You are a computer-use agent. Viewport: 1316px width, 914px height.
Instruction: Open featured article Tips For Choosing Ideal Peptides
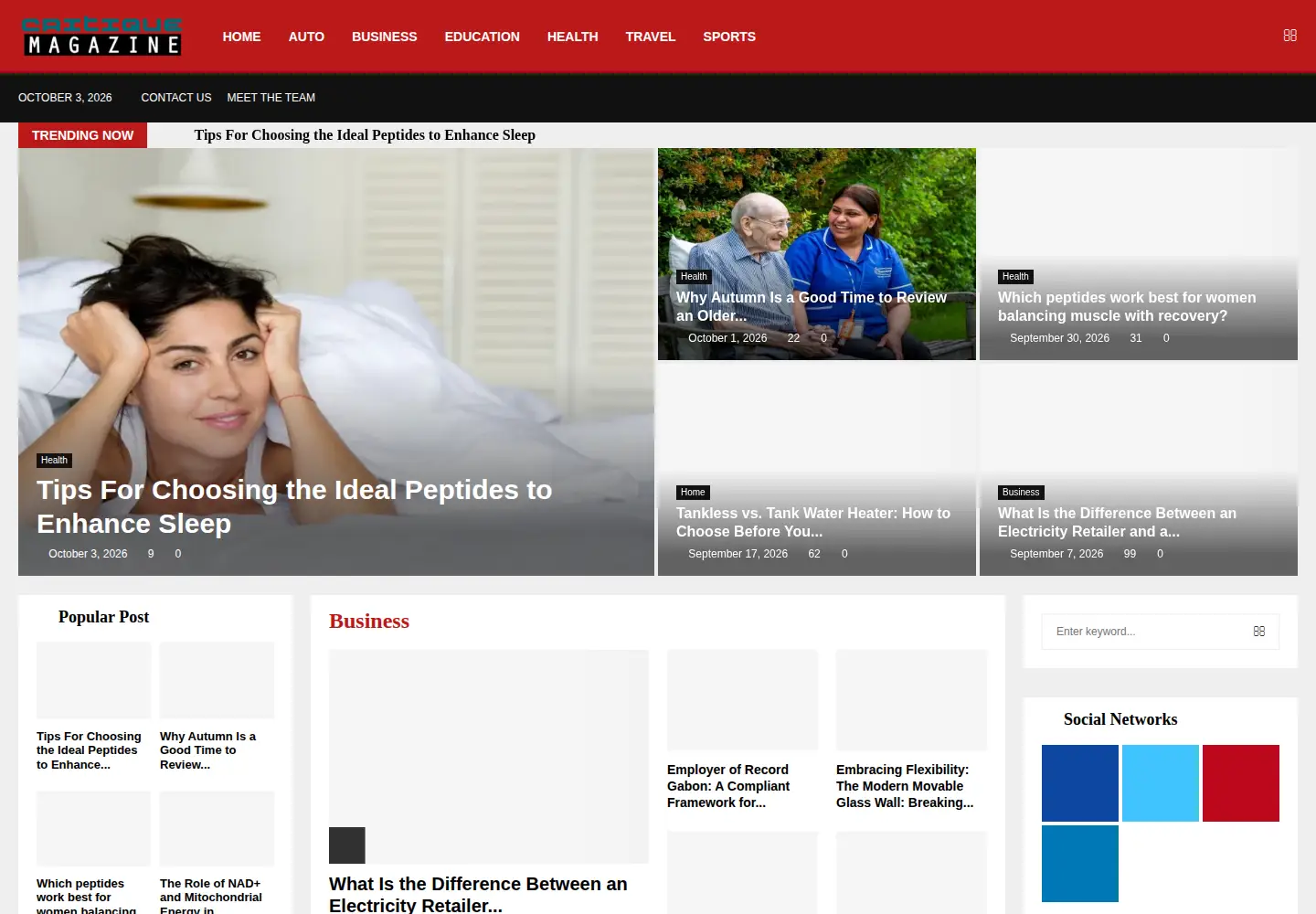(x=294, y=506)
